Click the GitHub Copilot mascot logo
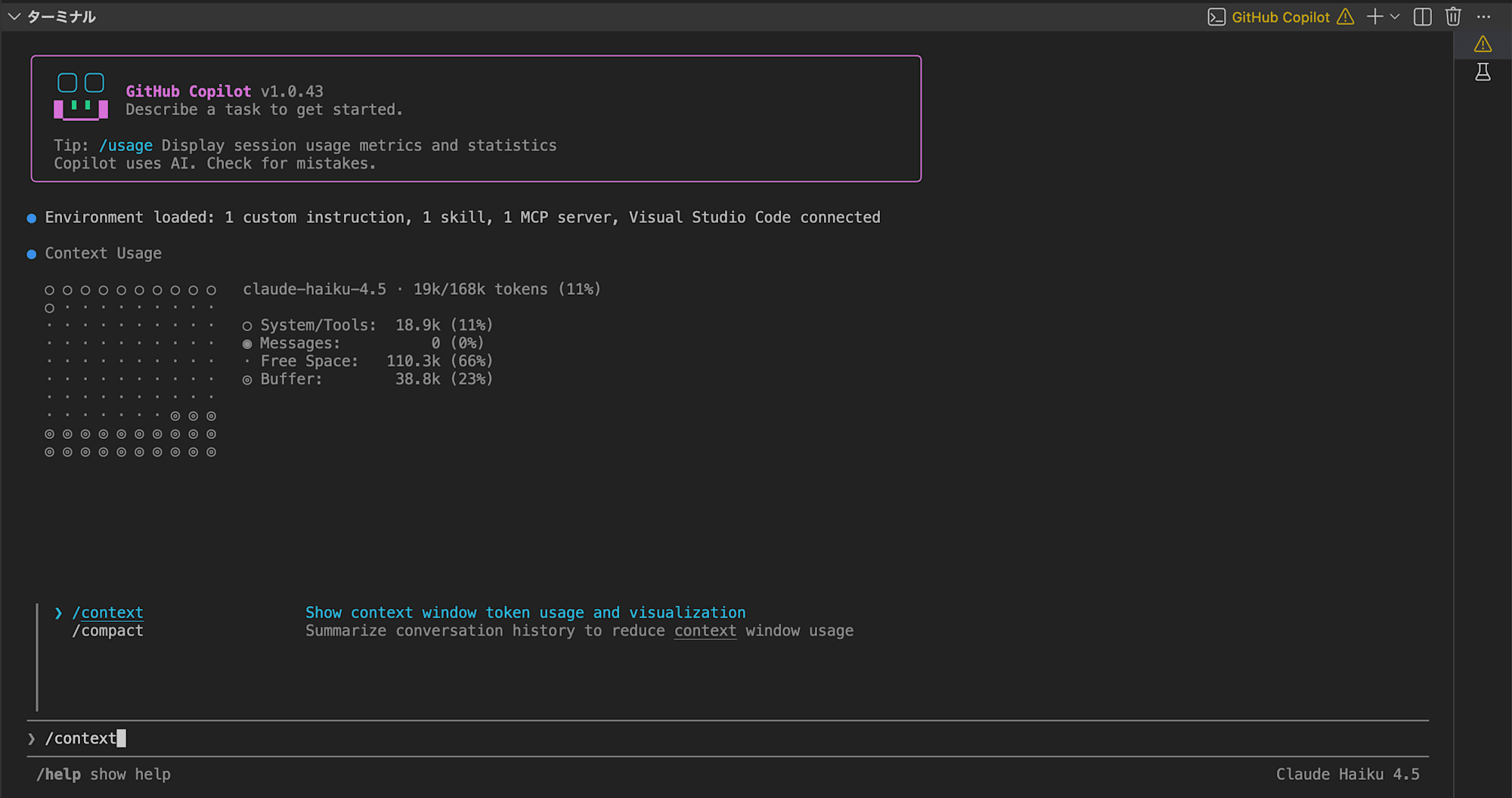 [81, 96]
